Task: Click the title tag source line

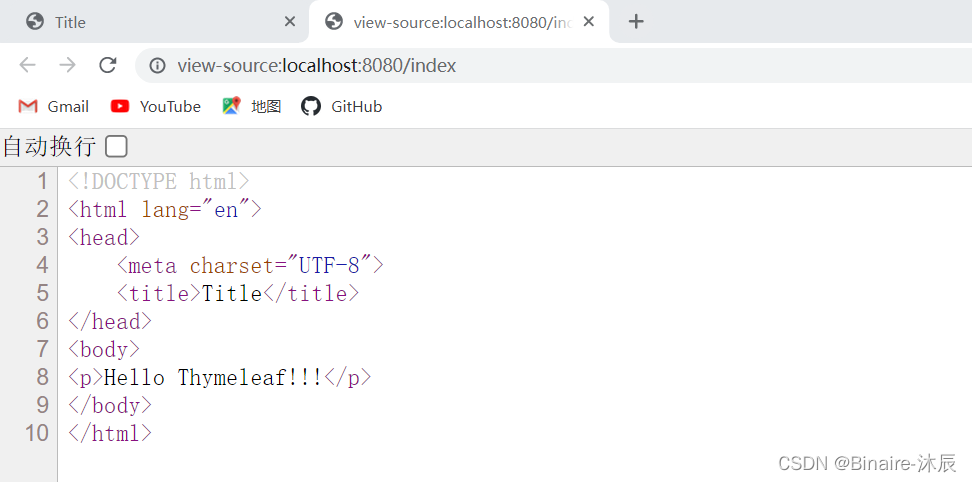Action: point(237,293)
